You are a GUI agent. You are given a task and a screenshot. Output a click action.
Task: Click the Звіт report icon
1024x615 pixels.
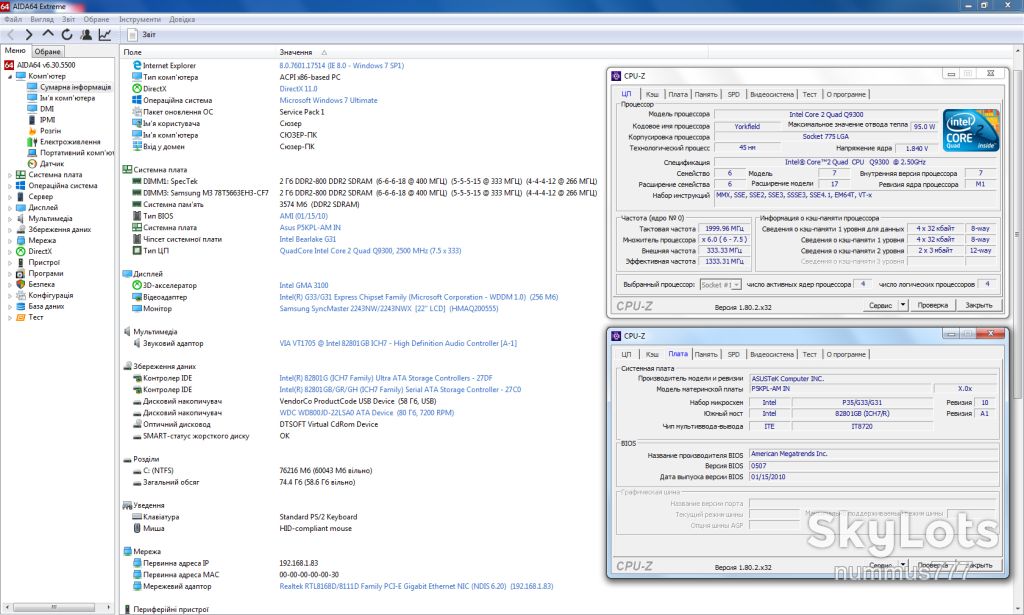133,35
